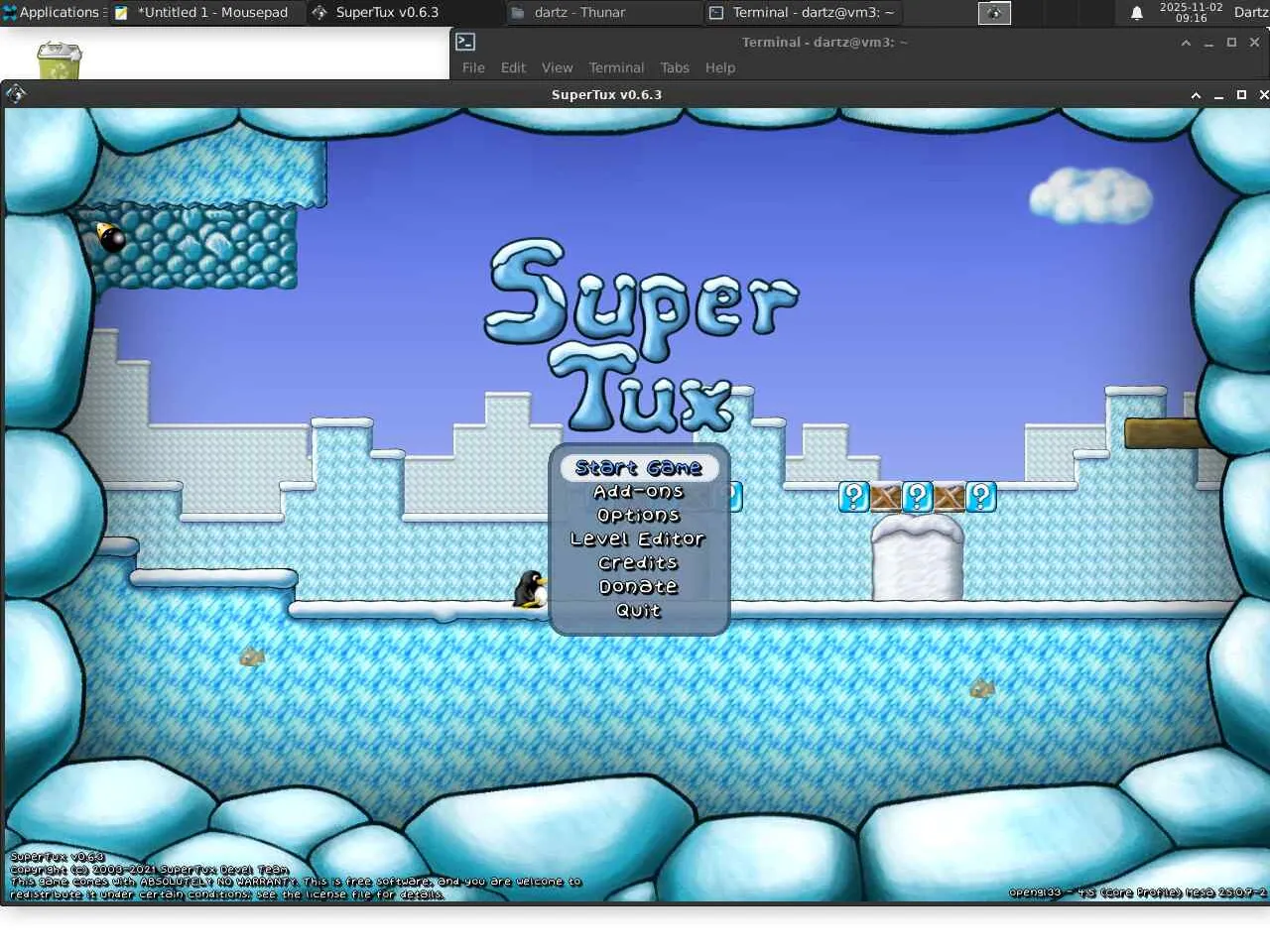Close the SuperTux window
The image size is (1270, 952).
1263,95
